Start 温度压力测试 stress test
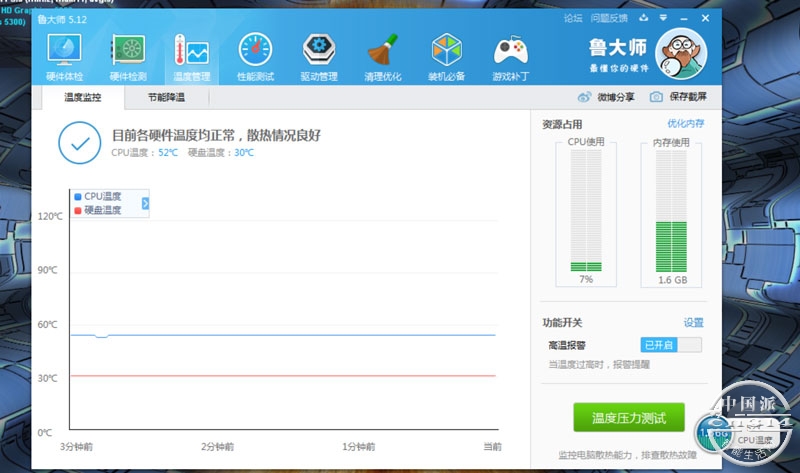800x473 pixels. pyautogui.click(x=629, y=417)
